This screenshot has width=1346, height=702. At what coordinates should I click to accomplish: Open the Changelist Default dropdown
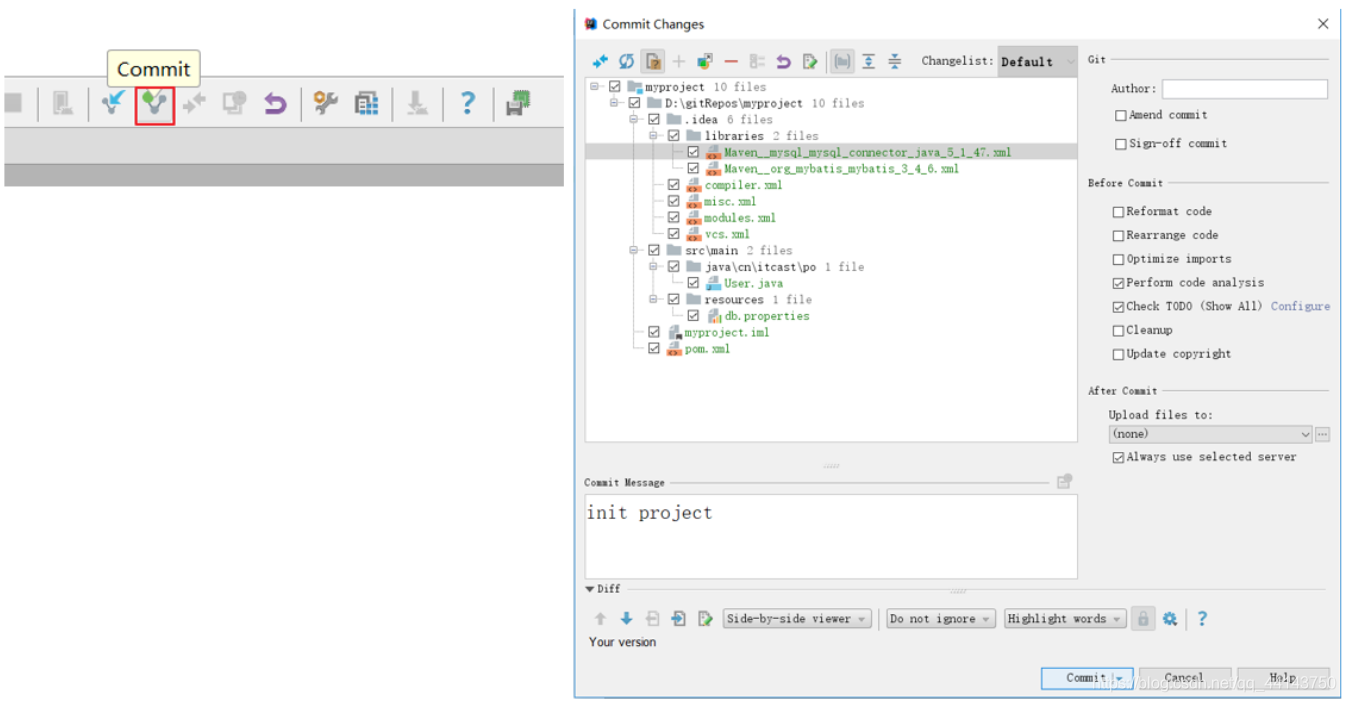tap(1038, 61)
